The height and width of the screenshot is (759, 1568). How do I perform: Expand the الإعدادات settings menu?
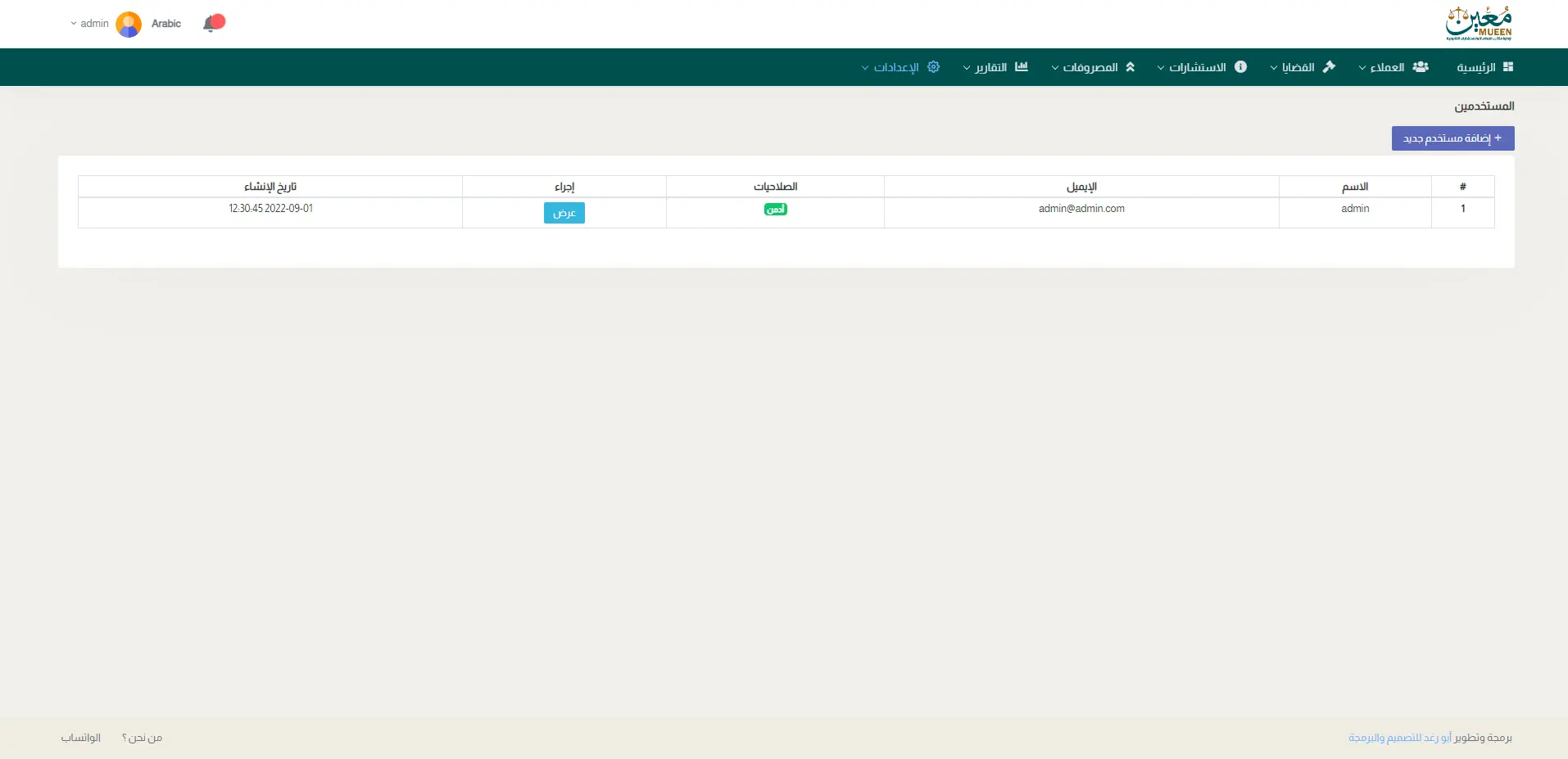click(x=895, y=67)
